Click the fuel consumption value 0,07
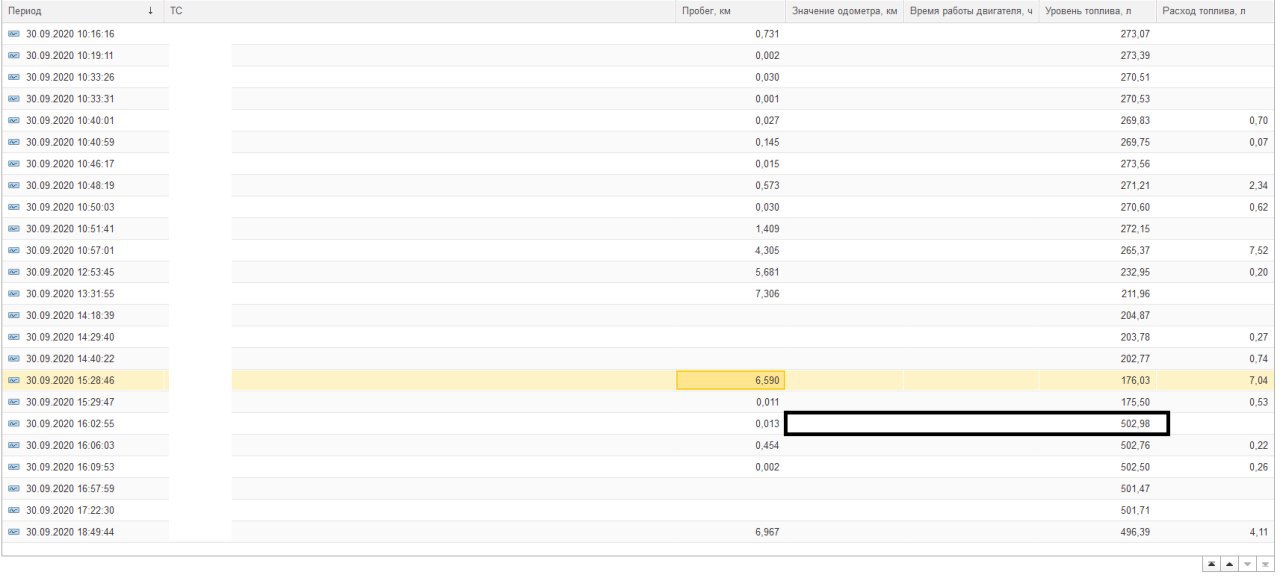 (1258, 142)
